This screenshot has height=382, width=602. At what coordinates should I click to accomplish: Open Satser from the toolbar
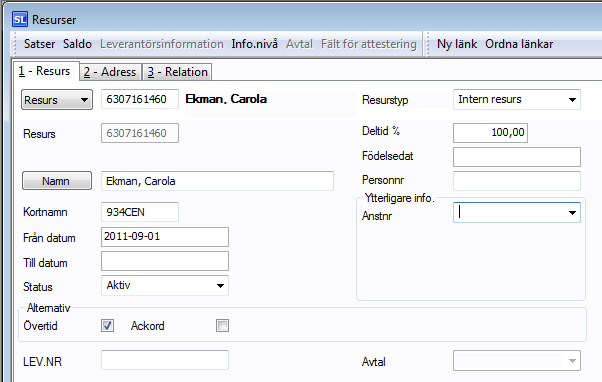pyautogui.click(x=40, y=44)
